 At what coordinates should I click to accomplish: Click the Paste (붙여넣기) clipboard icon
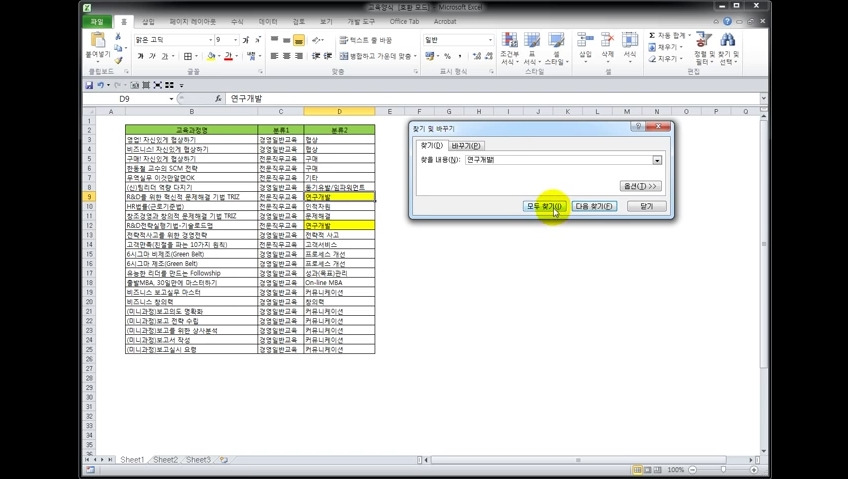(98, 40)
